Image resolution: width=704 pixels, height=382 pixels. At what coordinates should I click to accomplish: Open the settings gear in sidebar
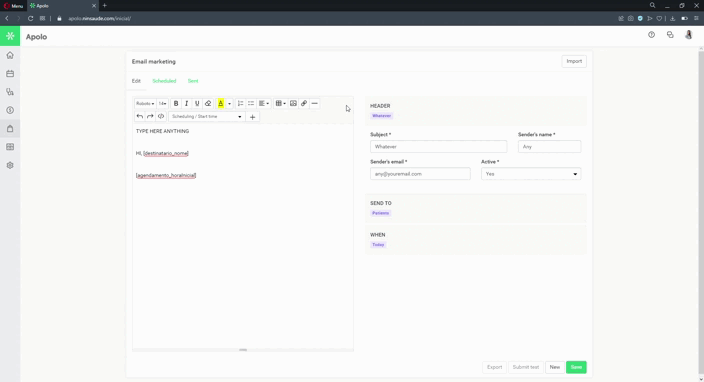coord(10,165)
